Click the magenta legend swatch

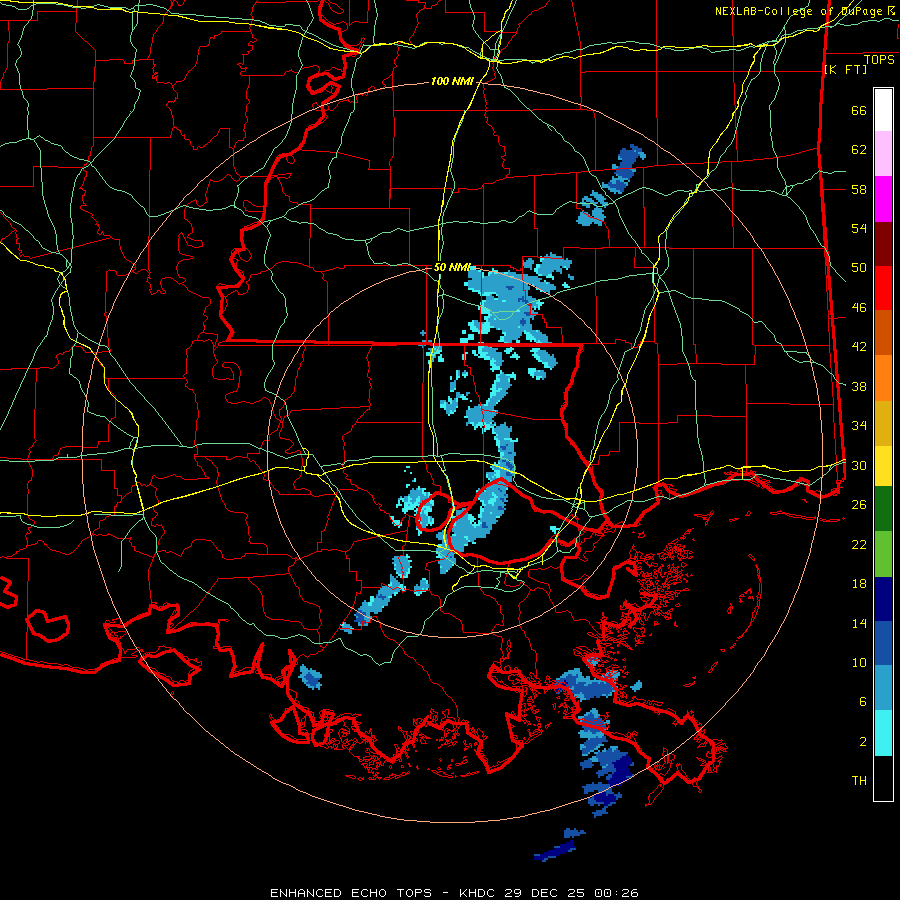[x=883, y=199]
